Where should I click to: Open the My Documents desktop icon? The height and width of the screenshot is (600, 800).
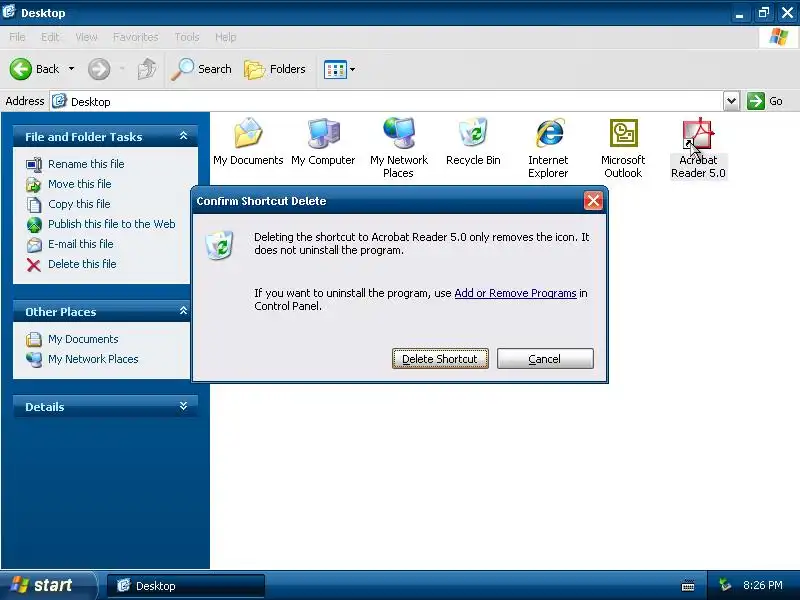tap(248, 142)
